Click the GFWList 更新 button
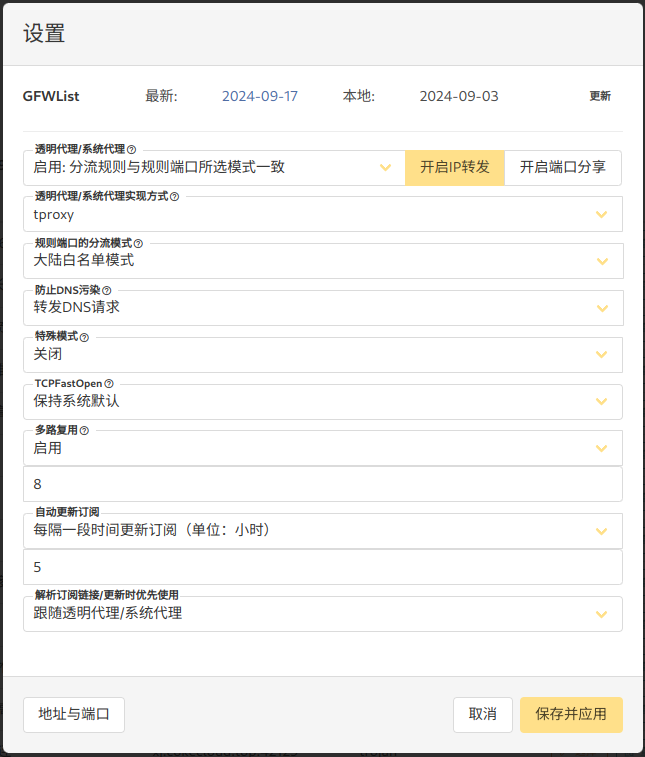Viewport: 645px width, 757px height. [599, 97]
